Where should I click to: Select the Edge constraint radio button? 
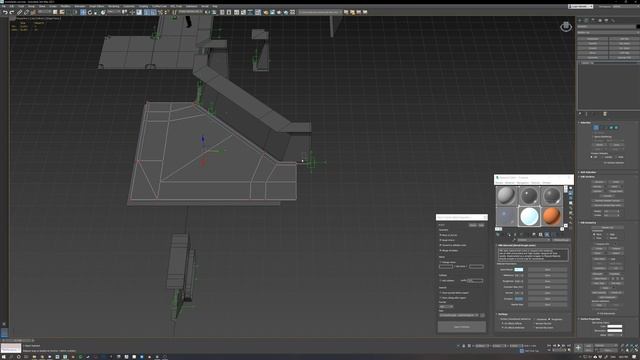(x=607, y=234)
